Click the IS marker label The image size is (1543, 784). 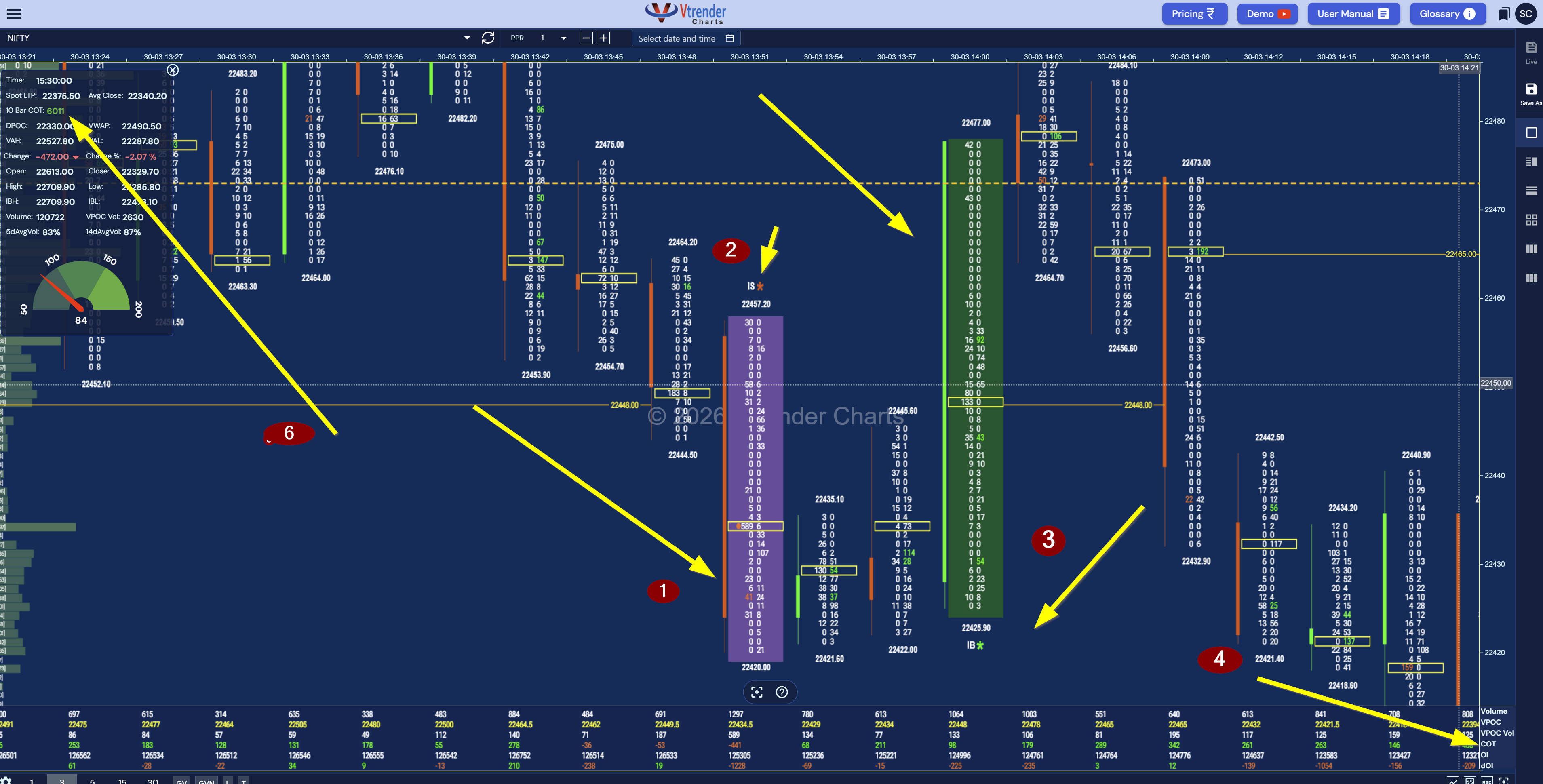click(x=755, y=286)
